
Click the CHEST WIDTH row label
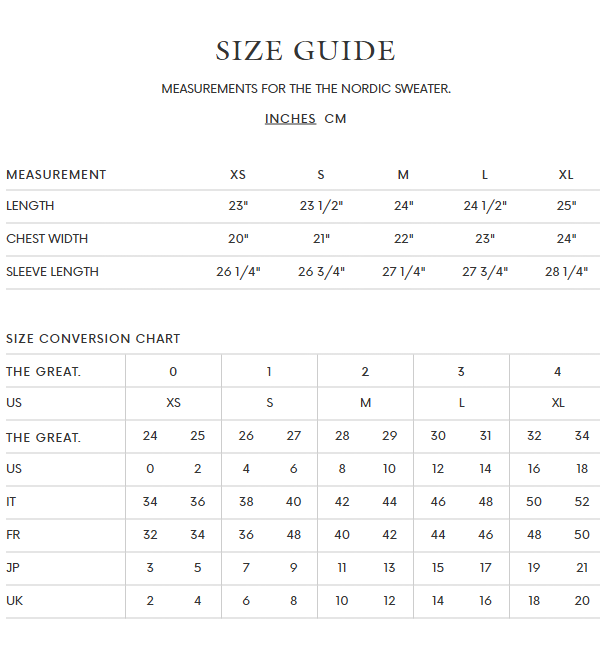[x=47, y=239]
